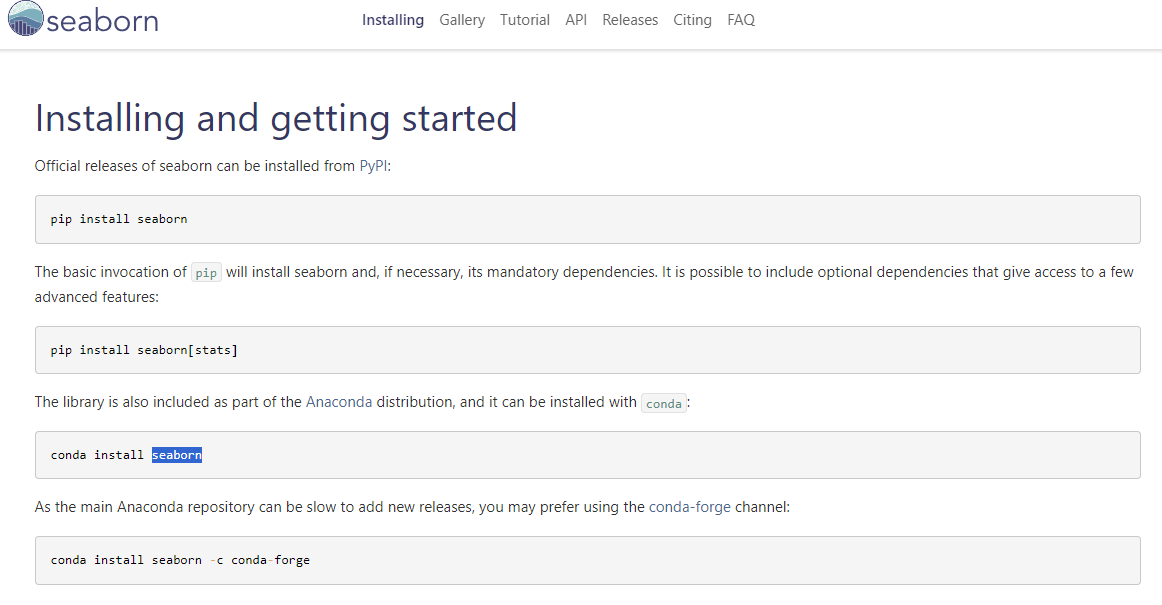The image size is (1162, 605).
Task: Click the seaborn brand name text
Action: click(103, 21)
